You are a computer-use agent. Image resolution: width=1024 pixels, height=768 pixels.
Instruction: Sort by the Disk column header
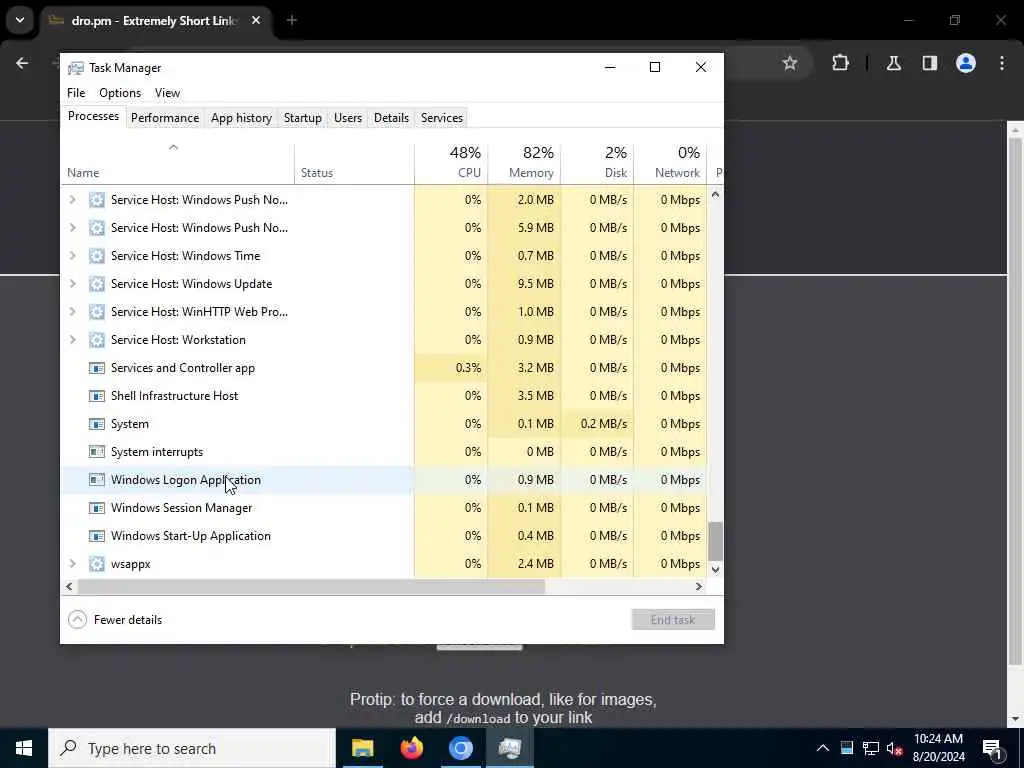coord(598,163)
